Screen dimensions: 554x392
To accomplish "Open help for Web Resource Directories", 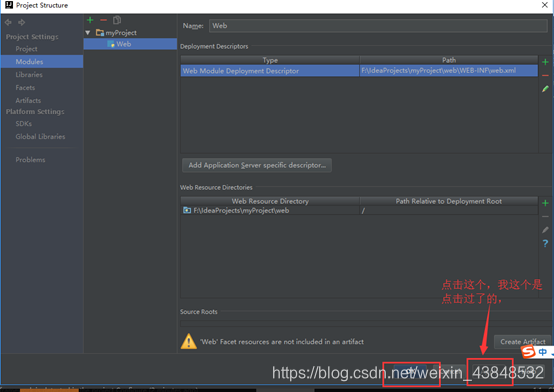I will (x=545, y=243).
